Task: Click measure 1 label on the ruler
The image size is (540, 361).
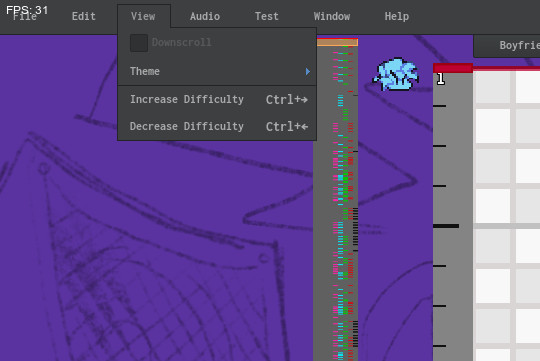Action: pyautogui.click(x=441, y=79)
